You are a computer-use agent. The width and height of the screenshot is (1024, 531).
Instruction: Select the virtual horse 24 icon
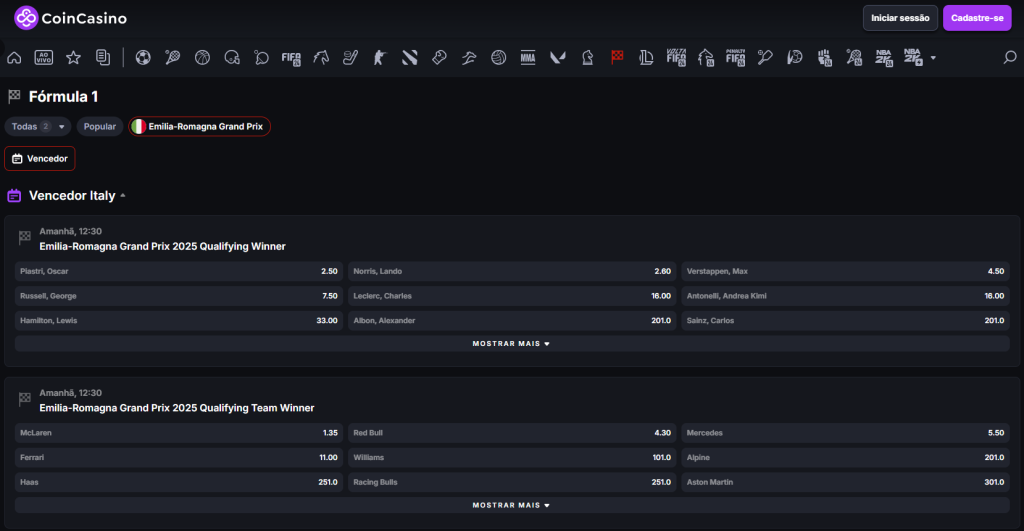705,57
